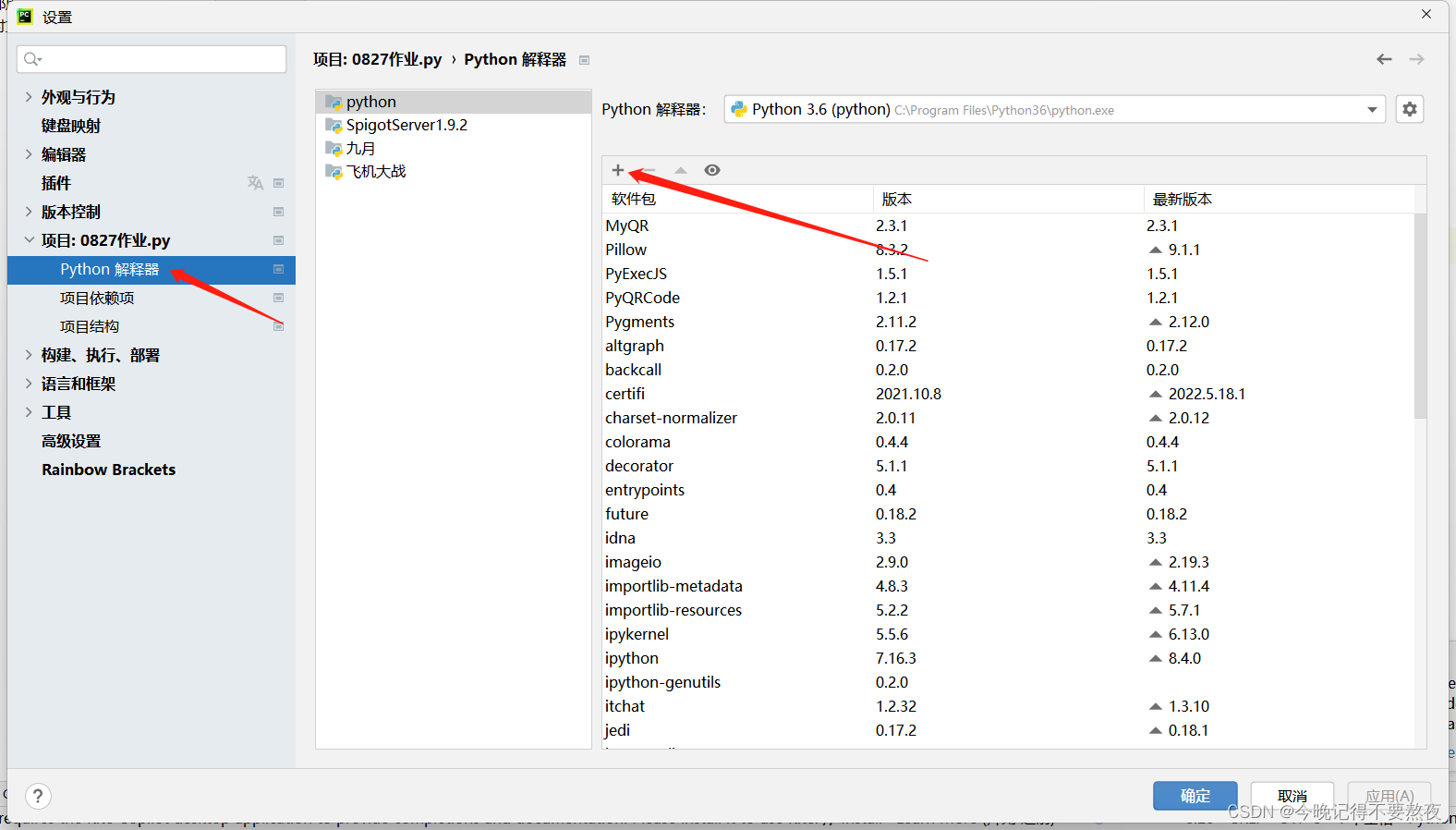Click the 取消 button
Image resolution: width=1456 pixels, height=830 pixels.
[1292, 796]
